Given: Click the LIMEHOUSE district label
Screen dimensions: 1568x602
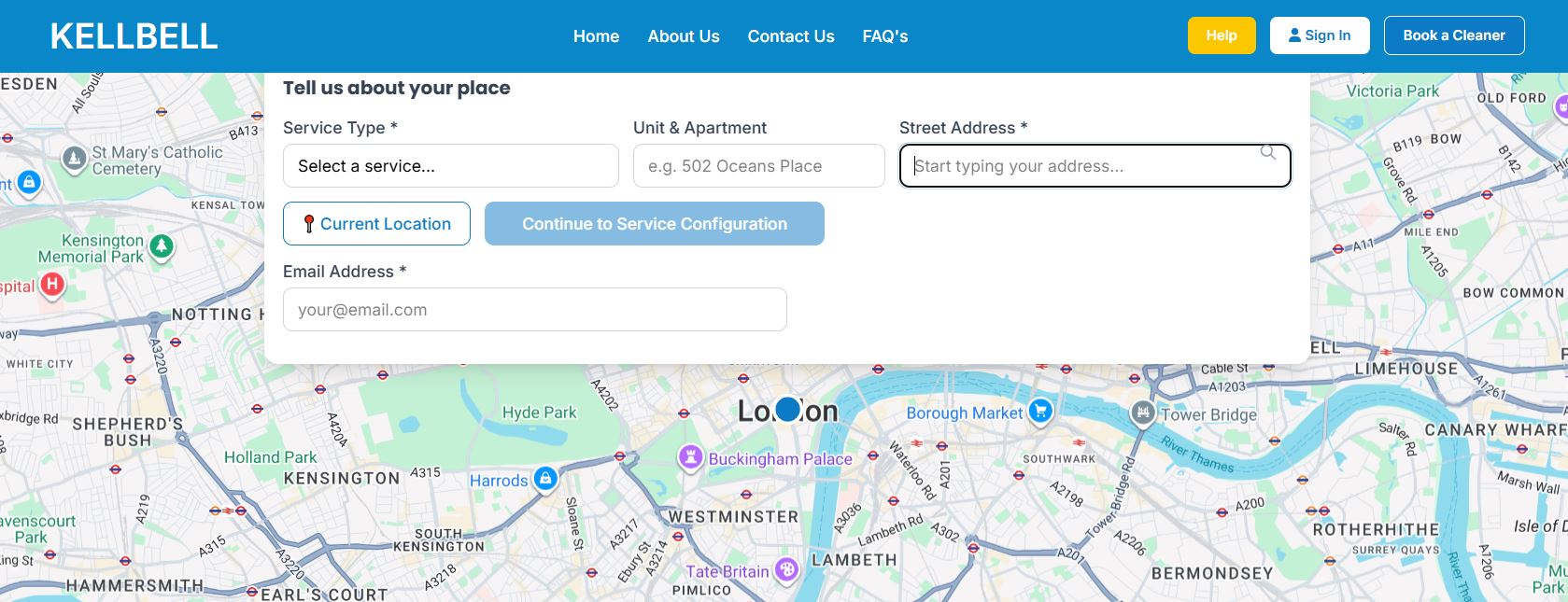Looking at the screenshot, I should pos(1406,369).
